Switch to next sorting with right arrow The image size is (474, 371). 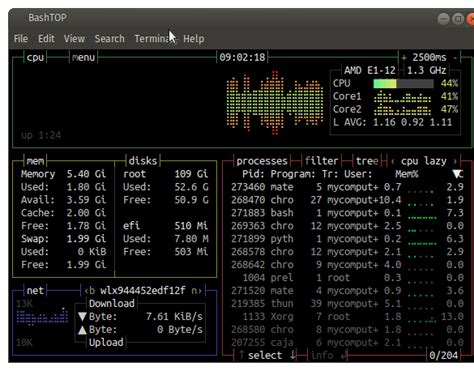click(x=455, y=161)
